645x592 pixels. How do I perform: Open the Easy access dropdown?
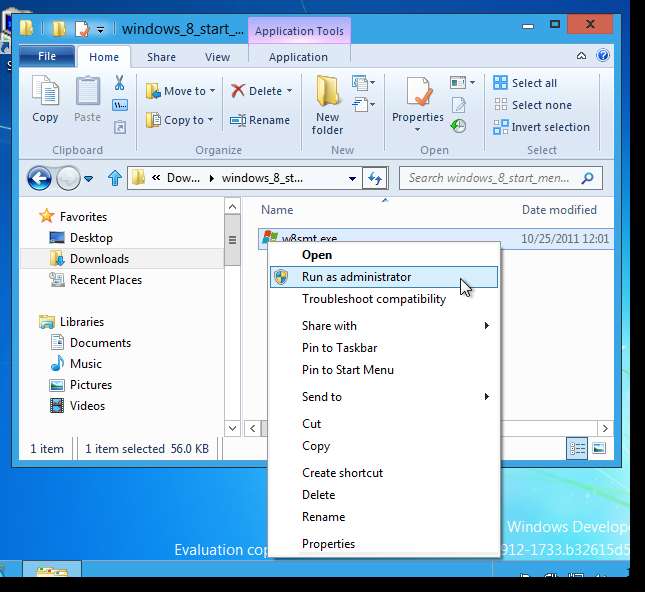(364, 104)
